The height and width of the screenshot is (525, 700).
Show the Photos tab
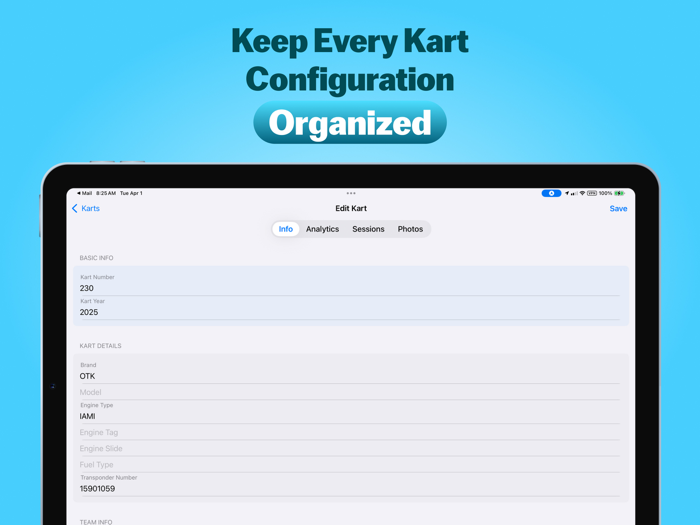pyautogui.click(x=410, y=229)
